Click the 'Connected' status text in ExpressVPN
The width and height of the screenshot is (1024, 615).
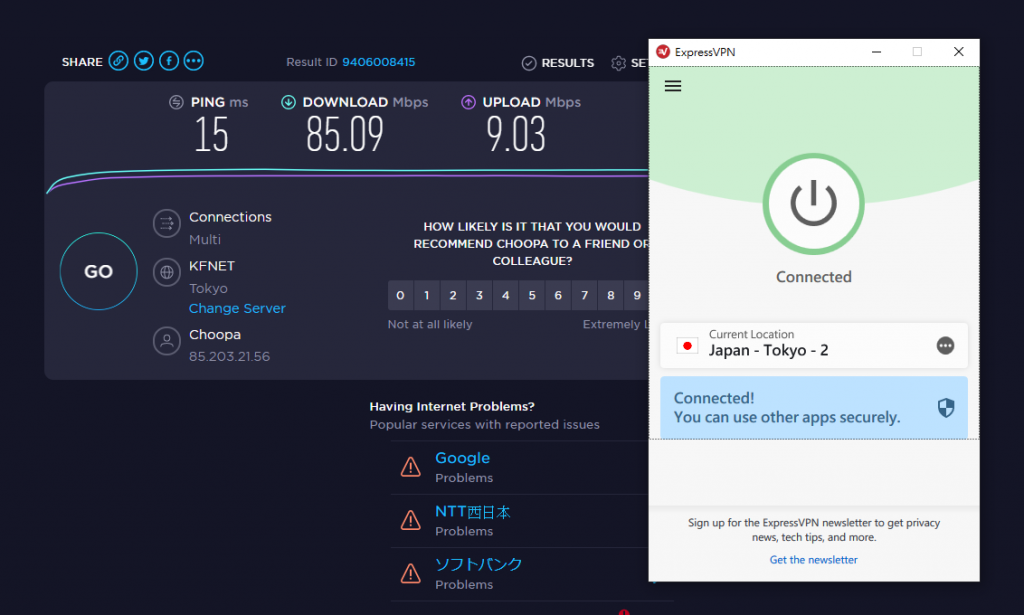coord(814,277)
